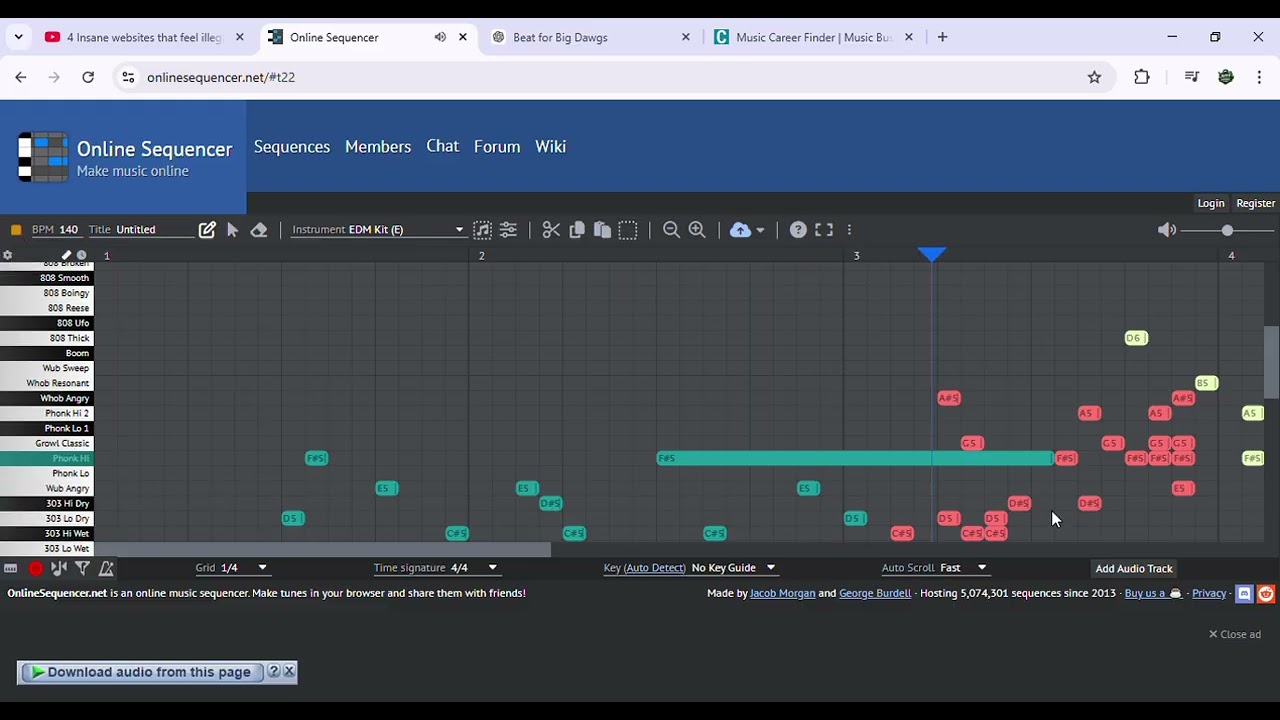The height and width of the screenshot is (720, 1280).
Task: Open the settings gear above the instrument list
Action: (7, 256)
